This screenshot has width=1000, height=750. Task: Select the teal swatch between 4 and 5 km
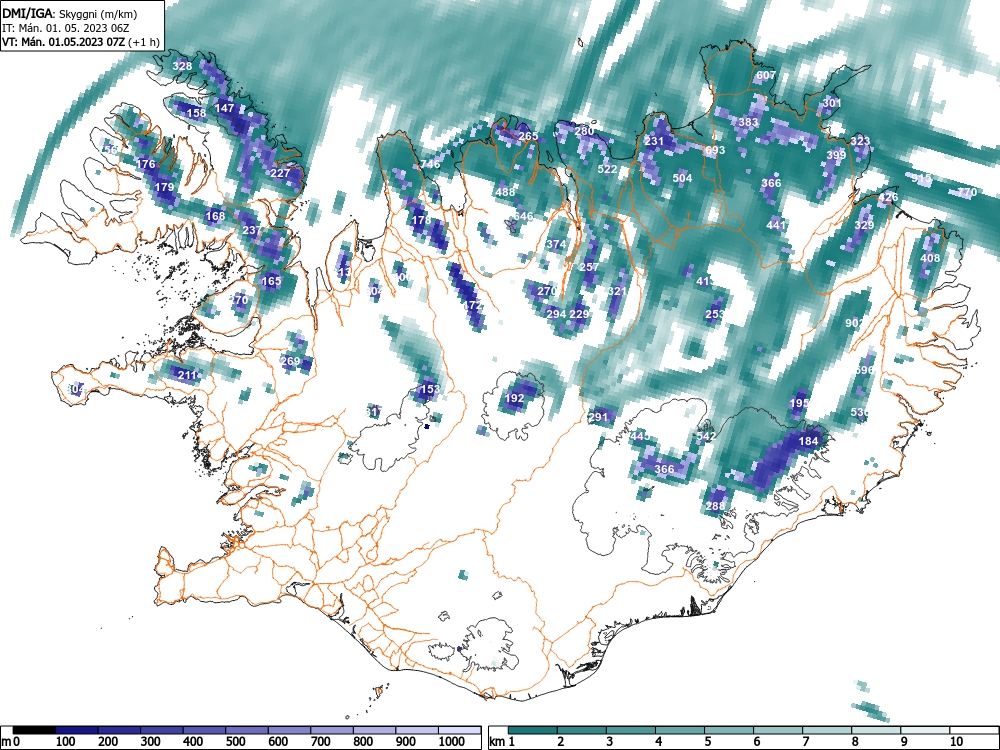680,730
